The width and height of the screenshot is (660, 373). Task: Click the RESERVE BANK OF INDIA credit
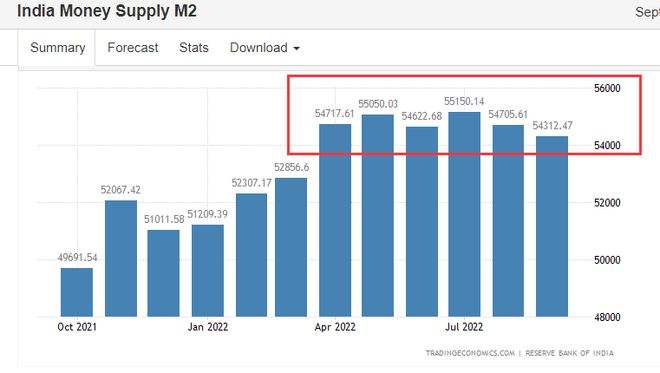570,353
